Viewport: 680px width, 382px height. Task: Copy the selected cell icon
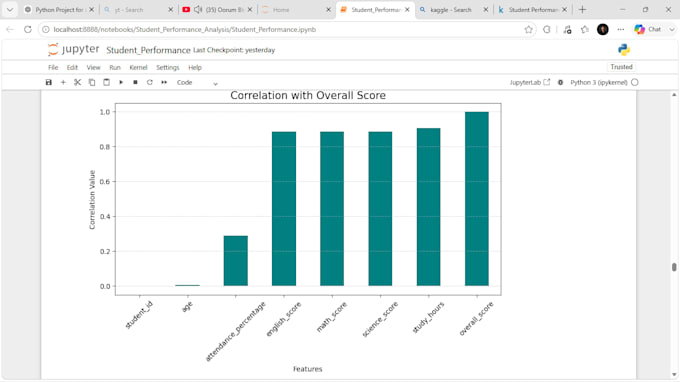[92, 82]
